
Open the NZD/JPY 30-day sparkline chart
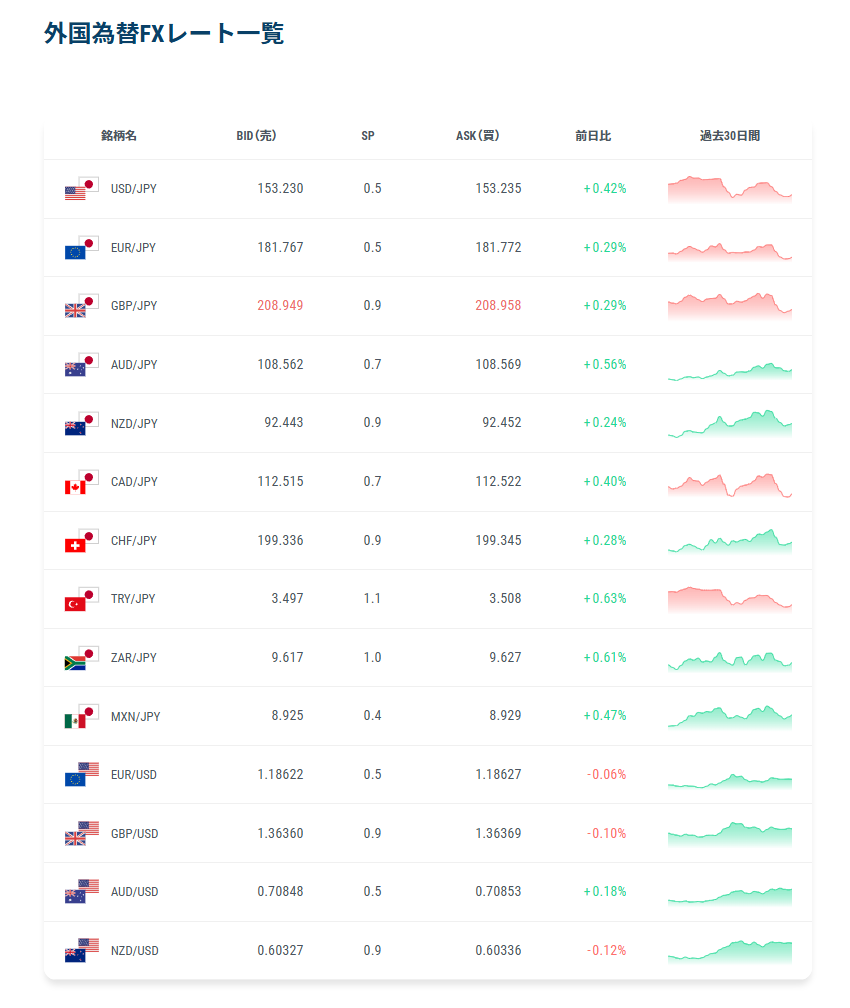tap(729, 424)
